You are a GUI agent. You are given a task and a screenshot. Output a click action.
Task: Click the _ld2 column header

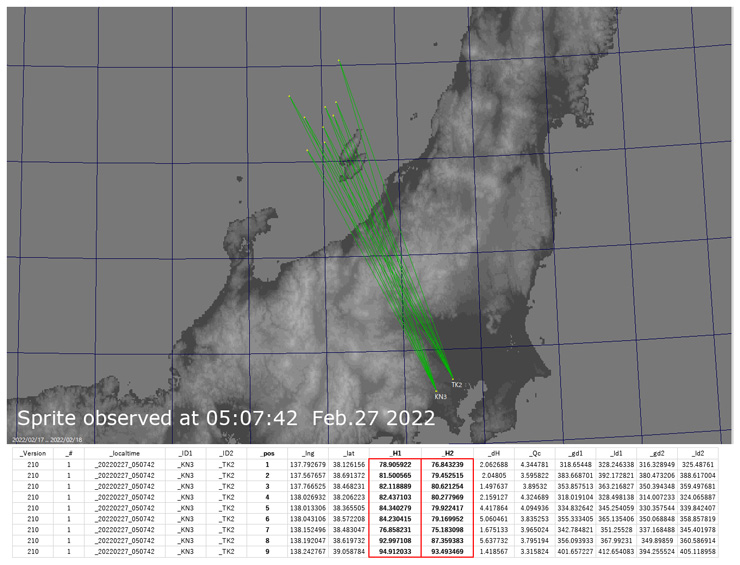coord(698,454)
